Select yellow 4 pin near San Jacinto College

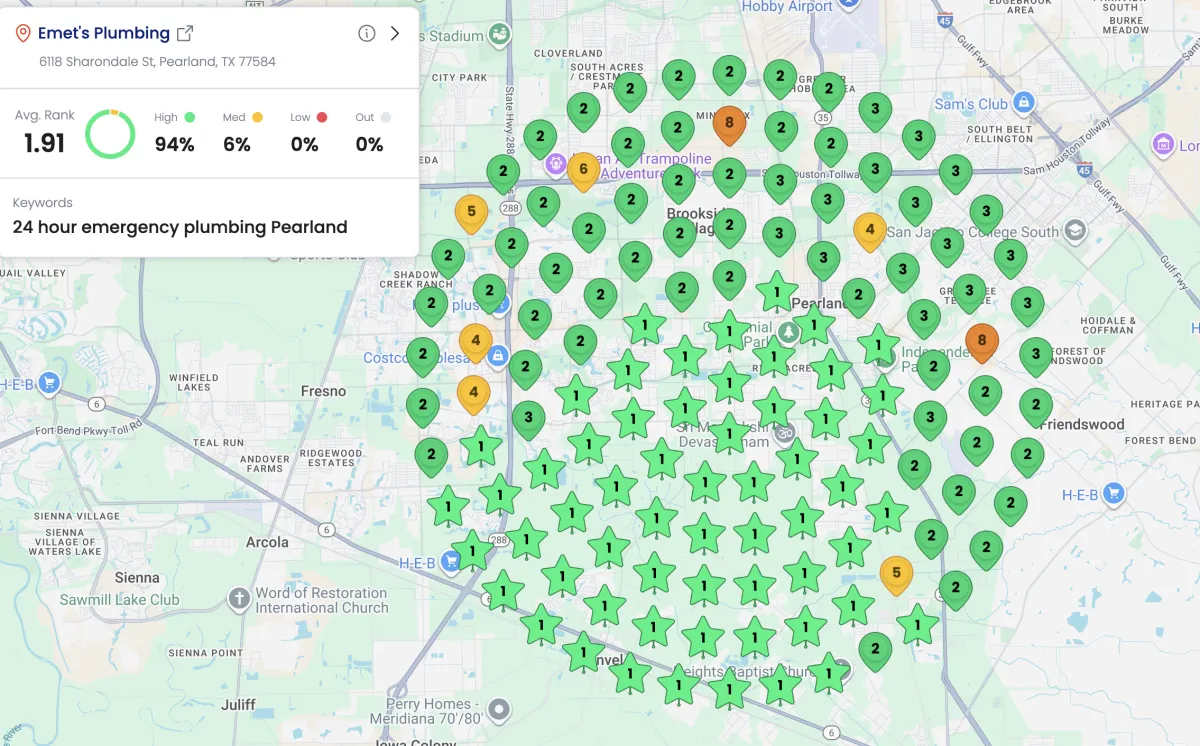(x=870, y=230)
